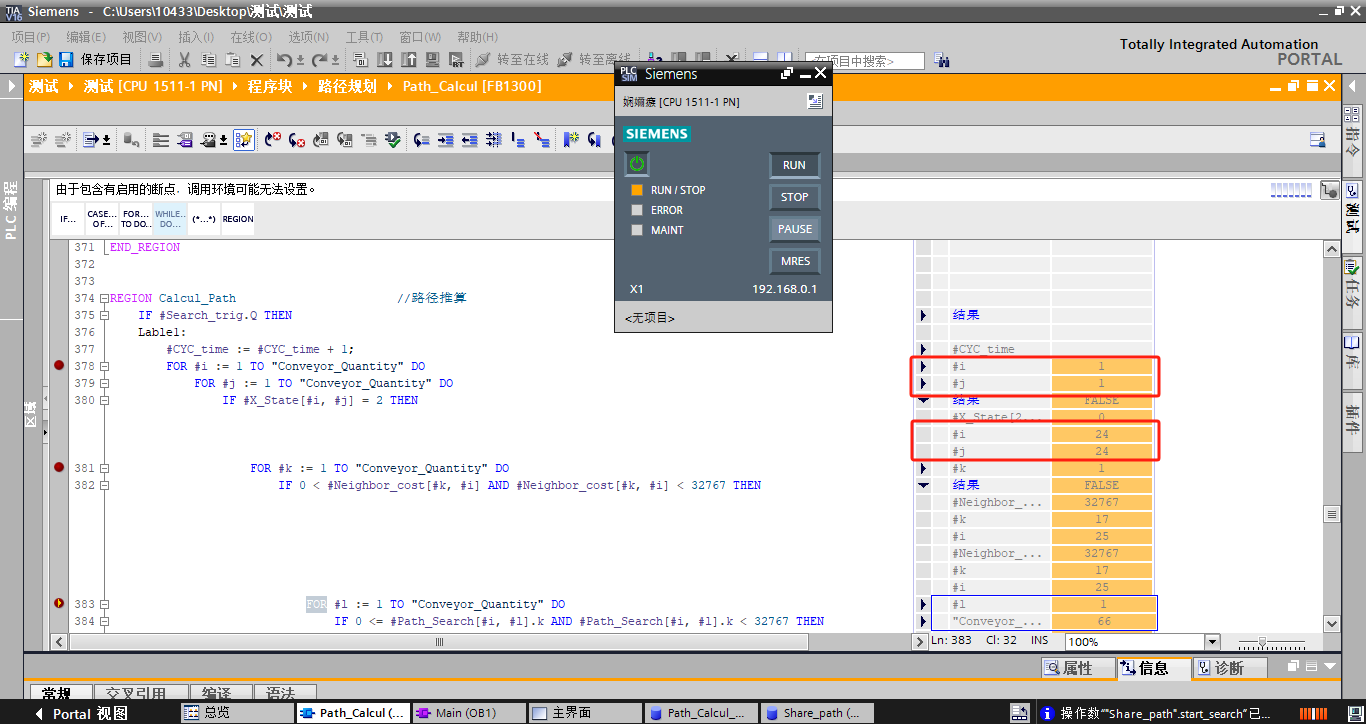
Task: Insert the REGION snippet from favorites
Action: tap(237, 219)
